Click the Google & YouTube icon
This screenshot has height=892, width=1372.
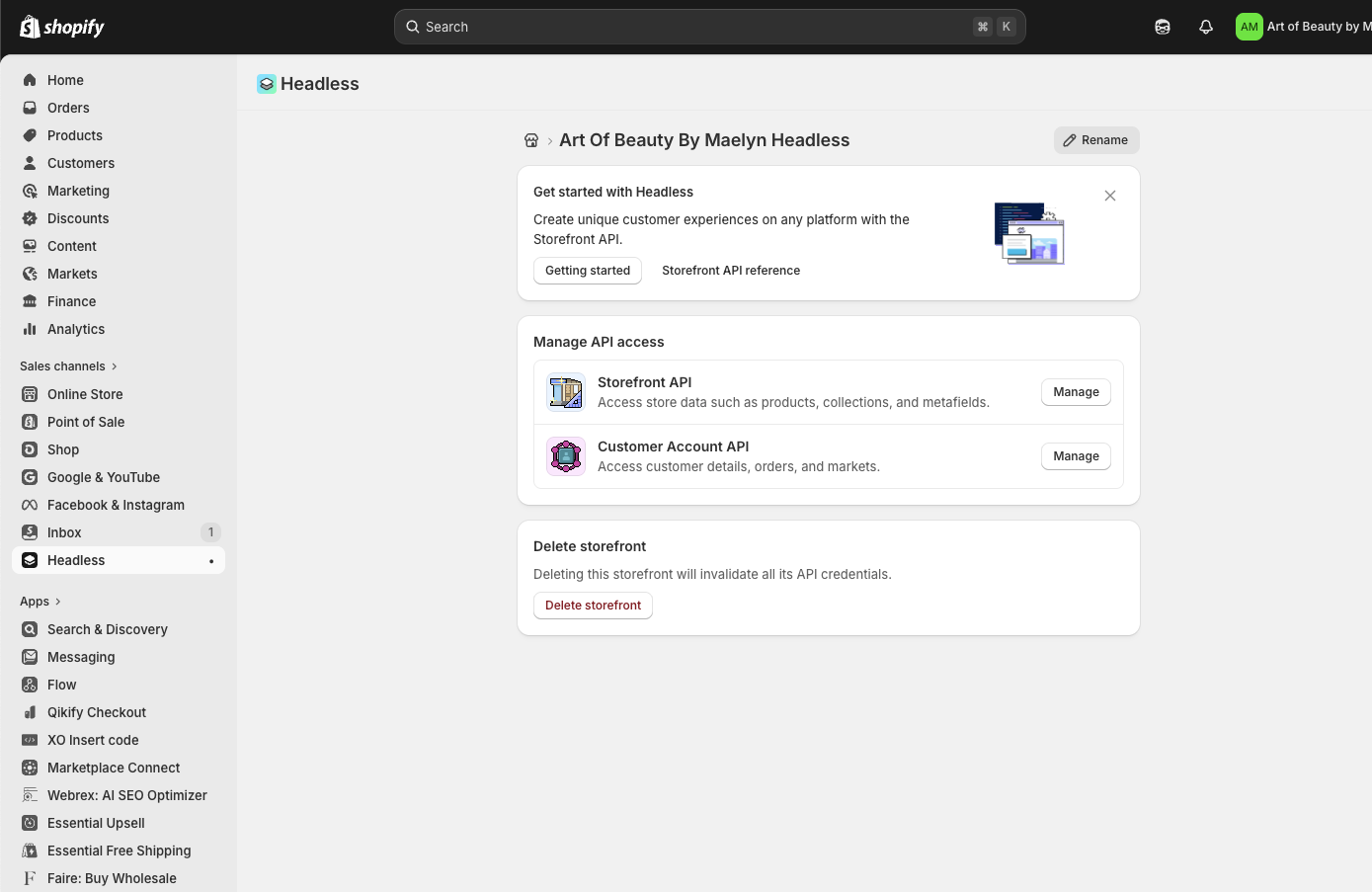point(30,477)
